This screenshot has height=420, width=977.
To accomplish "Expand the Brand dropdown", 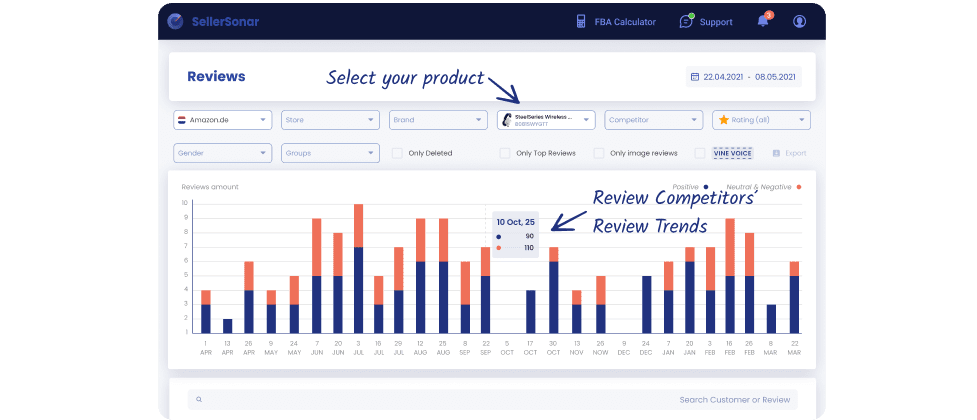I will tap(438, 120).
